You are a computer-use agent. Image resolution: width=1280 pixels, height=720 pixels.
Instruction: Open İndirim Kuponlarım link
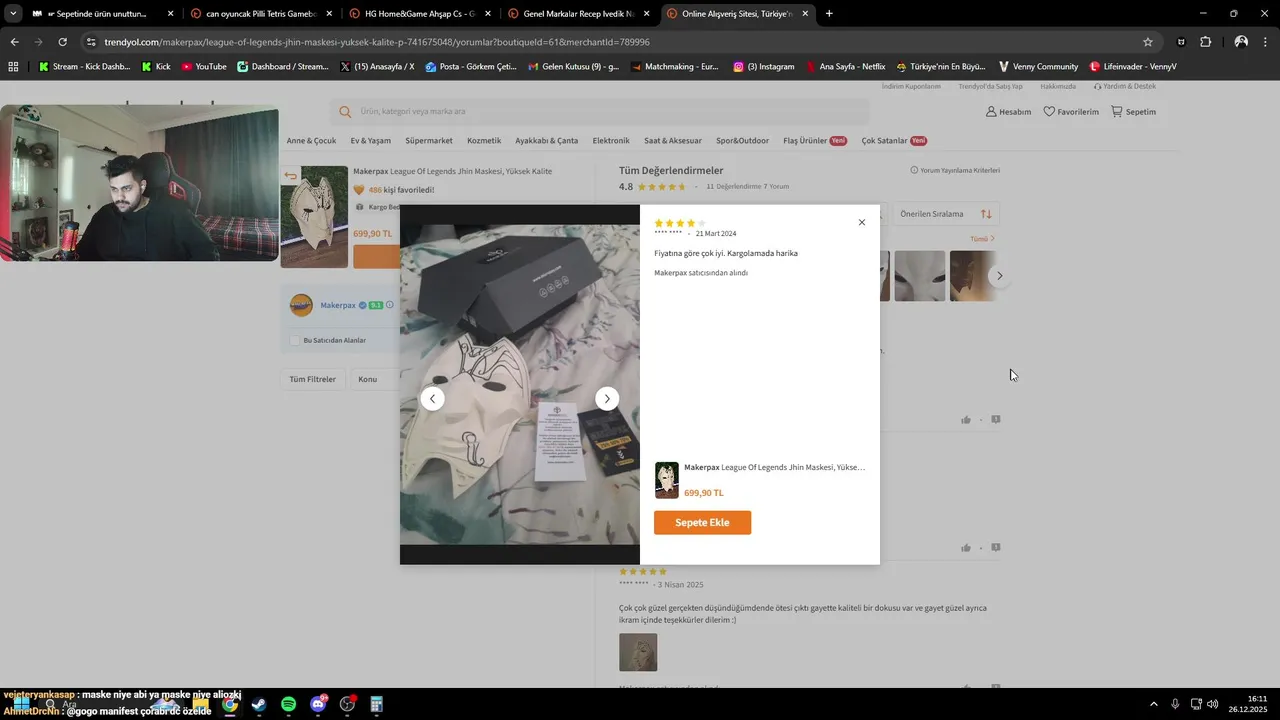pos(911,86)
